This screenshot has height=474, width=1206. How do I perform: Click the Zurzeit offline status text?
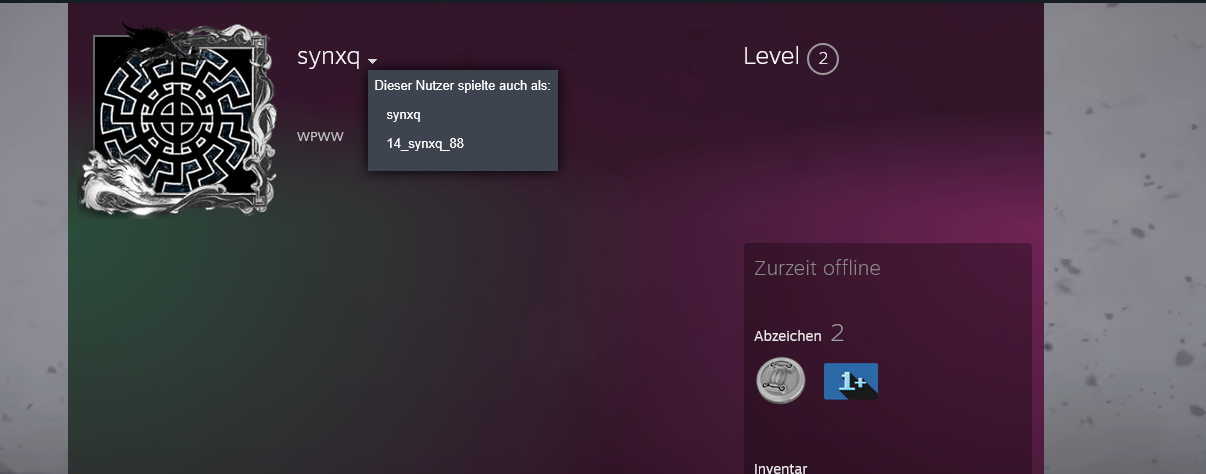tap(817, 268)
